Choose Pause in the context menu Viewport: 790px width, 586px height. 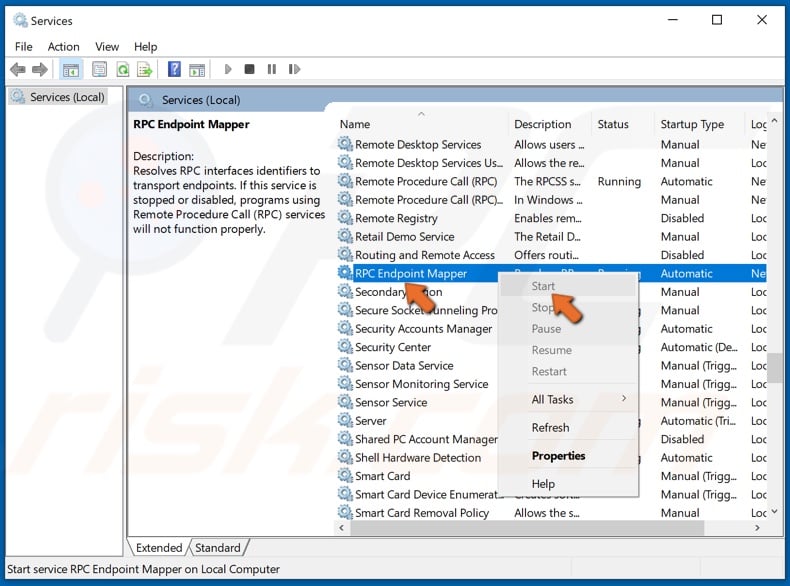(568, 329)
